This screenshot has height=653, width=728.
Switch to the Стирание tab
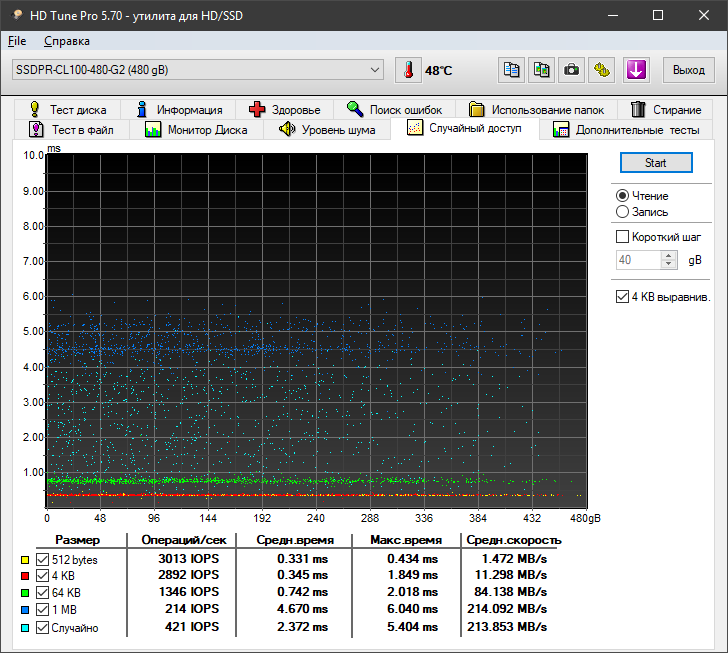(665, 110)
